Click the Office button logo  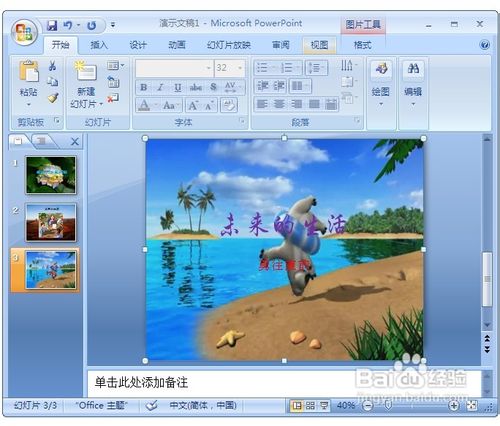(x=24, y=32)
